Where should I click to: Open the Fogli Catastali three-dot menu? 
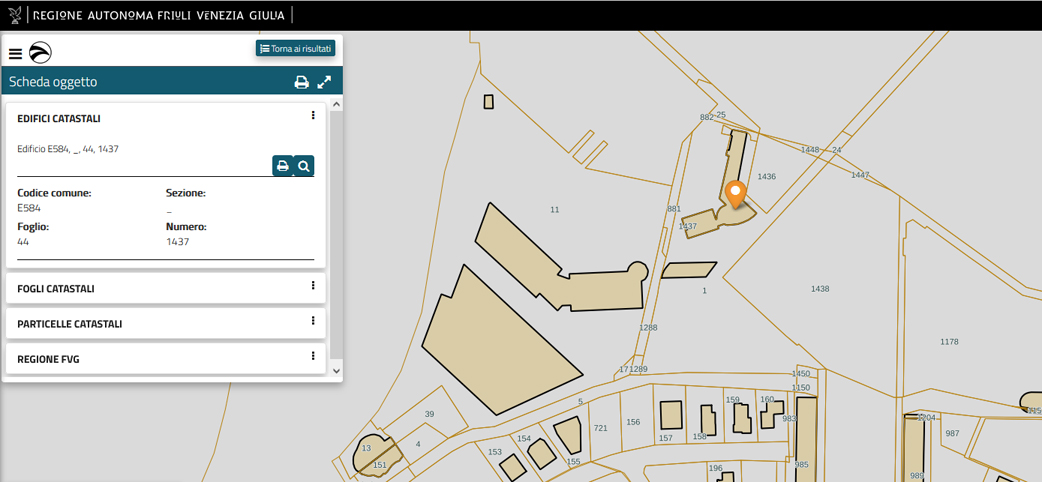(313, 286)
